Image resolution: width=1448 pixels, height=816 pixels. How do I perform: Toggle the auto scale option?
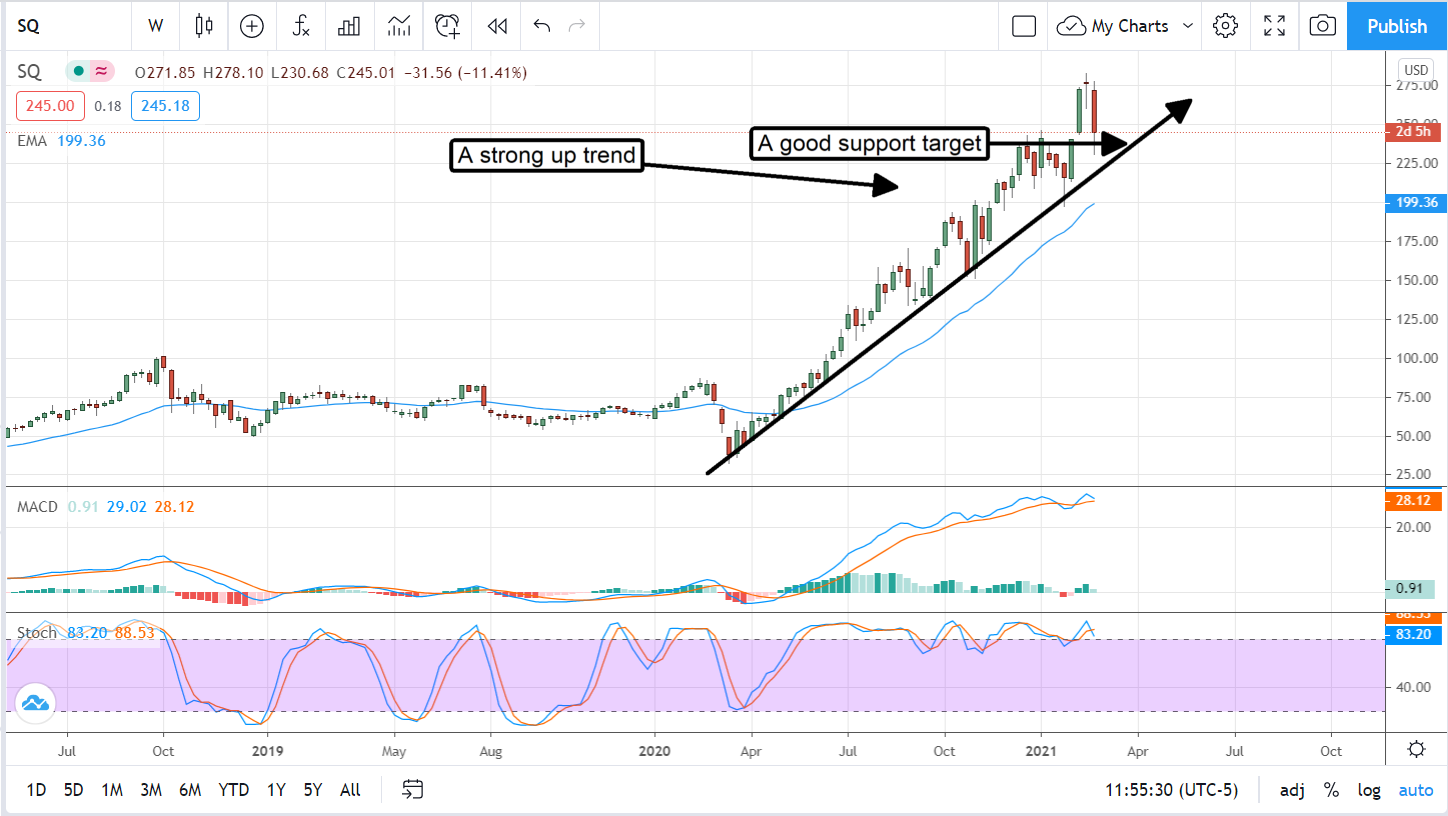pos(1415,790)
